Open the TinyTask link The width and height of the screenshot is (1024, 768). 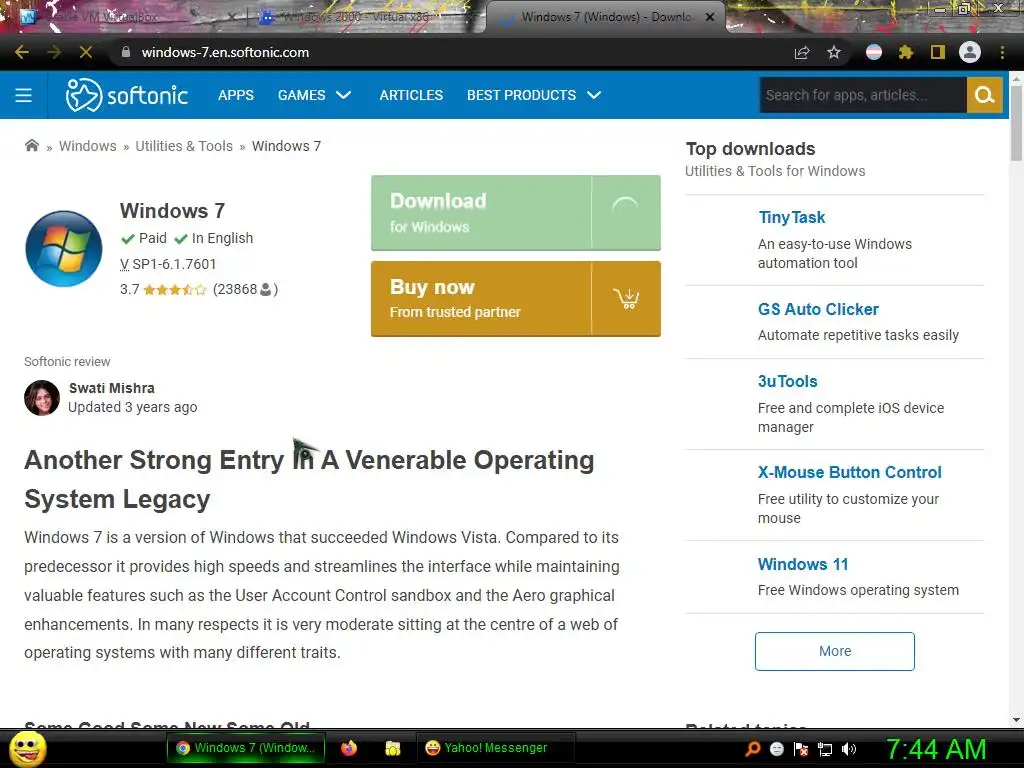(792, 217)
